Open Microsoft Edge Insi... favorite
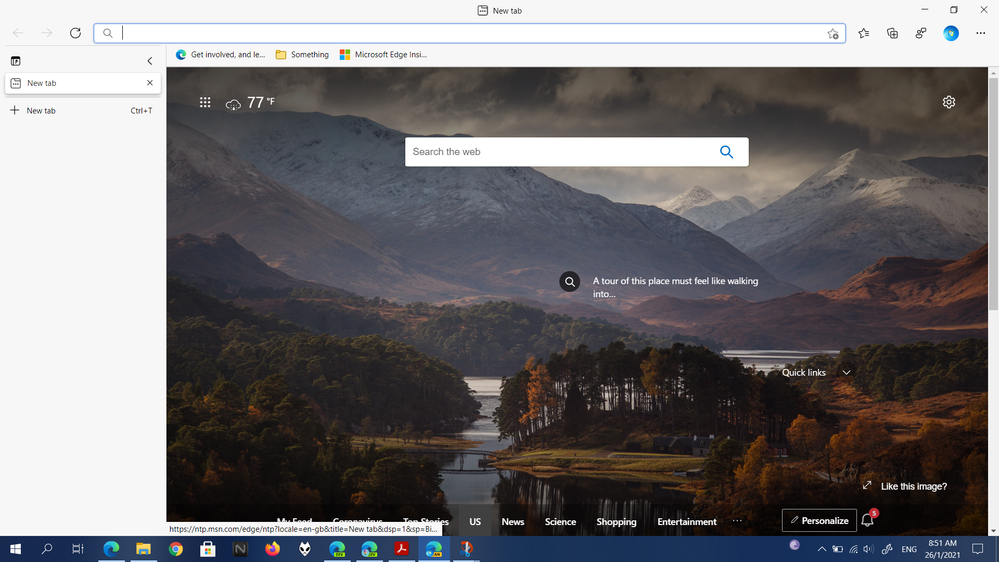The width and height of the screenshot is (999, 562). pyautogui.click(x=383, y=55)
